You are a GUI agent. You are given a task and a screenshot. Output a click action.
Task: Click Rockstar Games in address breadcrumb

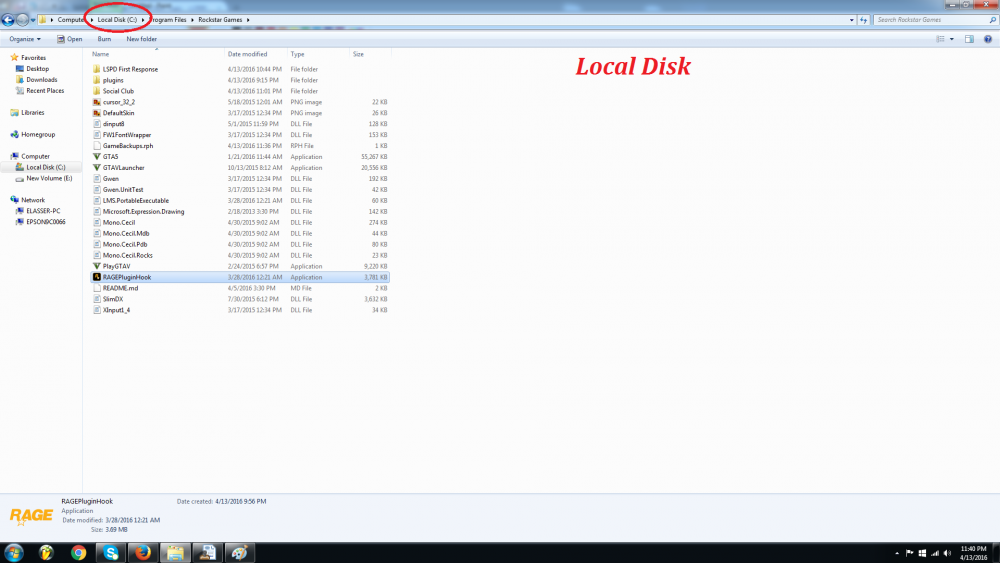pyautogui.click(x=220, y=20)
